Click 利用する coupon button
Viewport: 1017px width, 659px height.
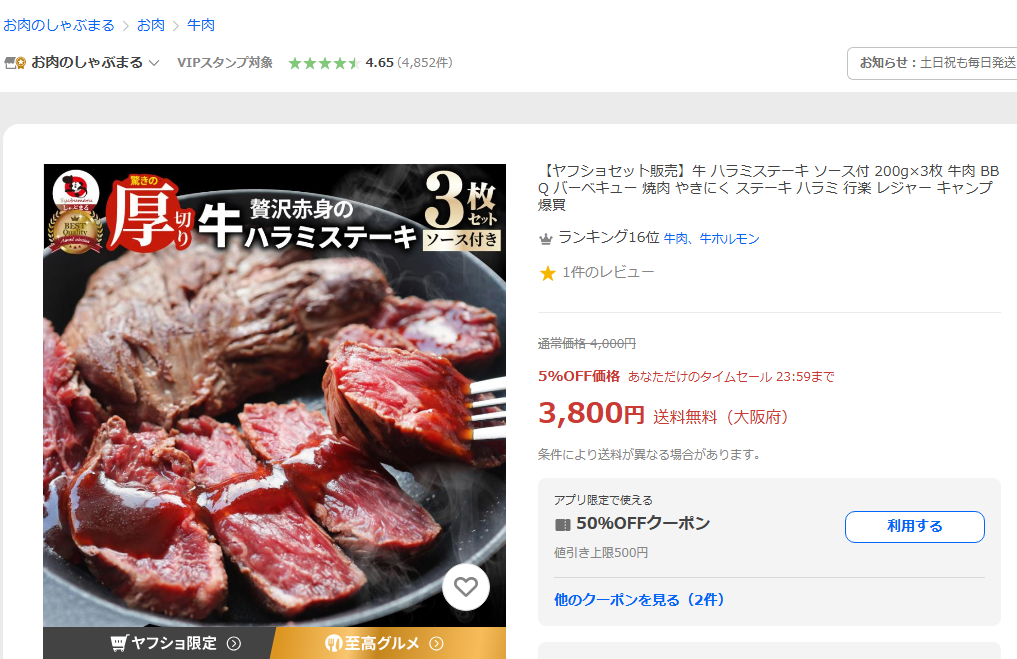(x=915, y=527)
